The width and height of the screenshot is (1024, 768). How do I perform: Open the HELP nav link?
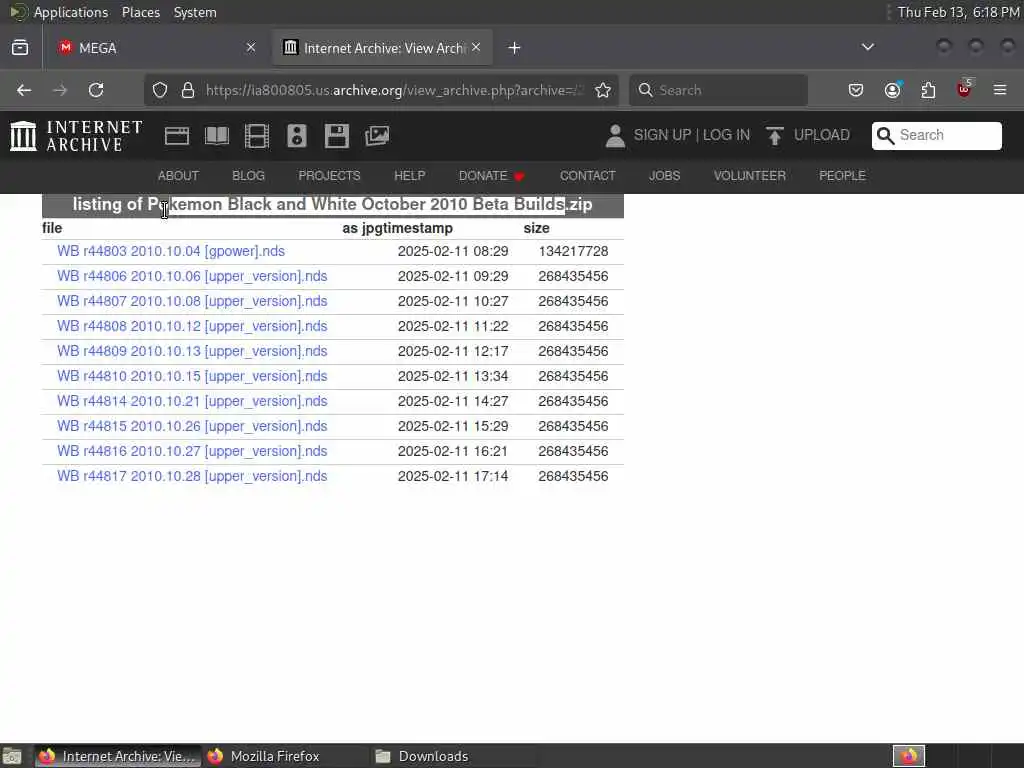[x=409, y=176]
